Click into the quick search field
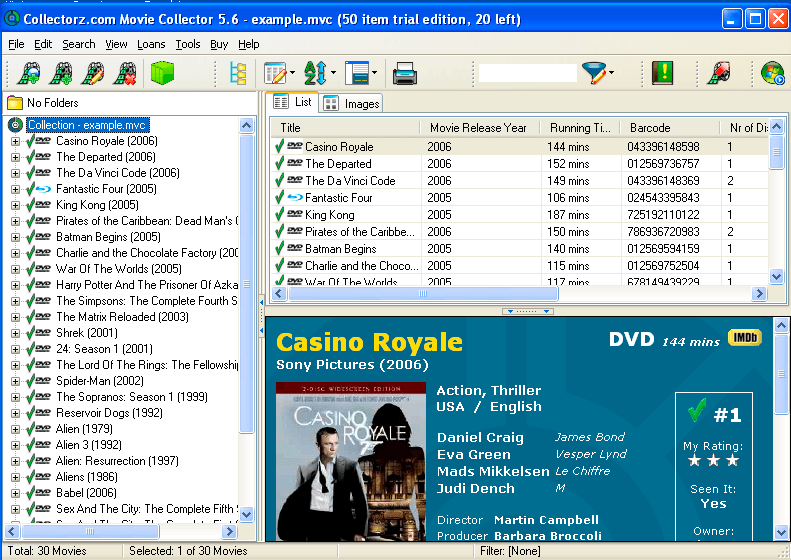Screen dimensions: 791x560 point(528,73)
